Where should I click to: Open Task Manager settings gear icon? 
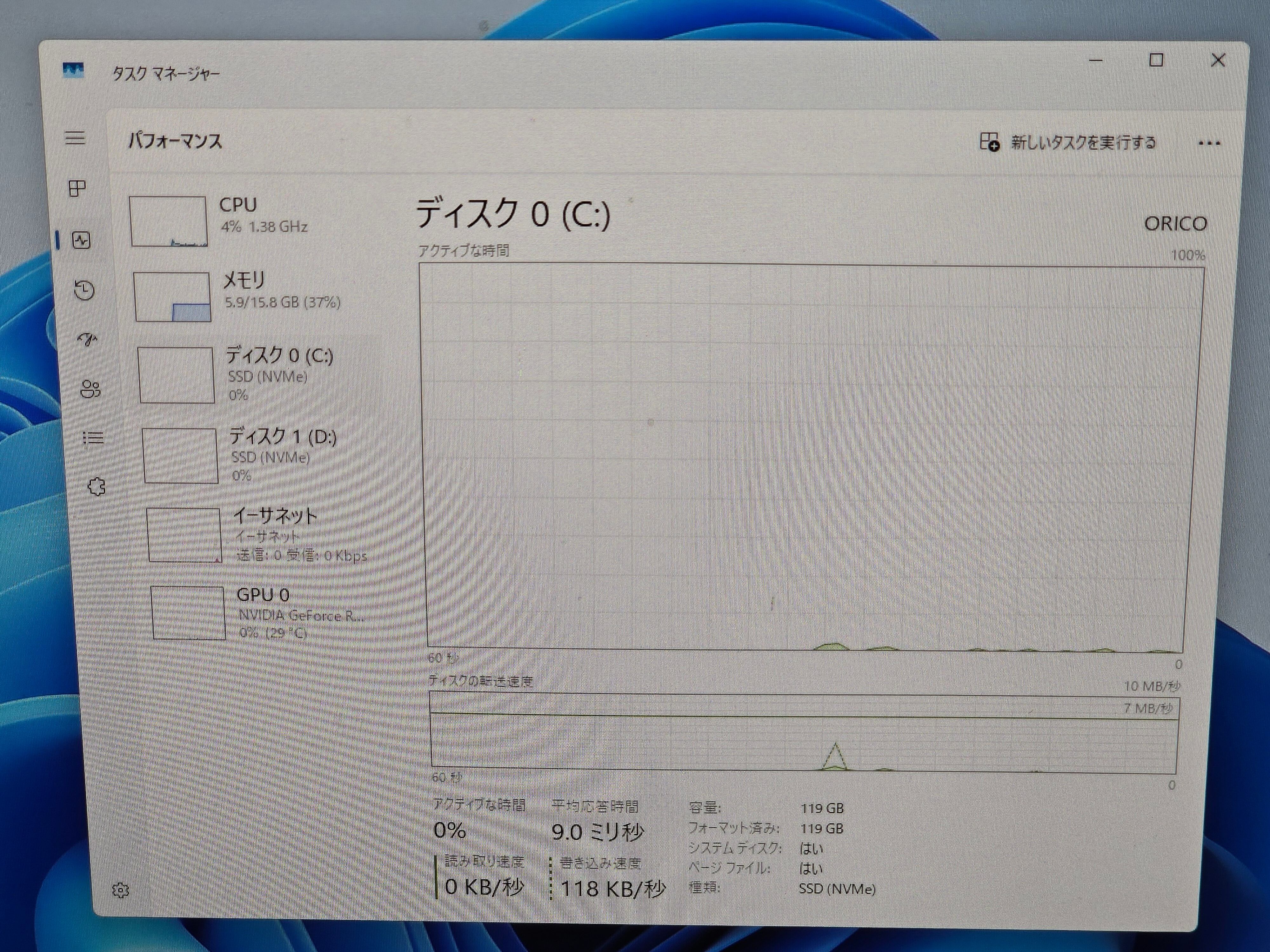121,890
